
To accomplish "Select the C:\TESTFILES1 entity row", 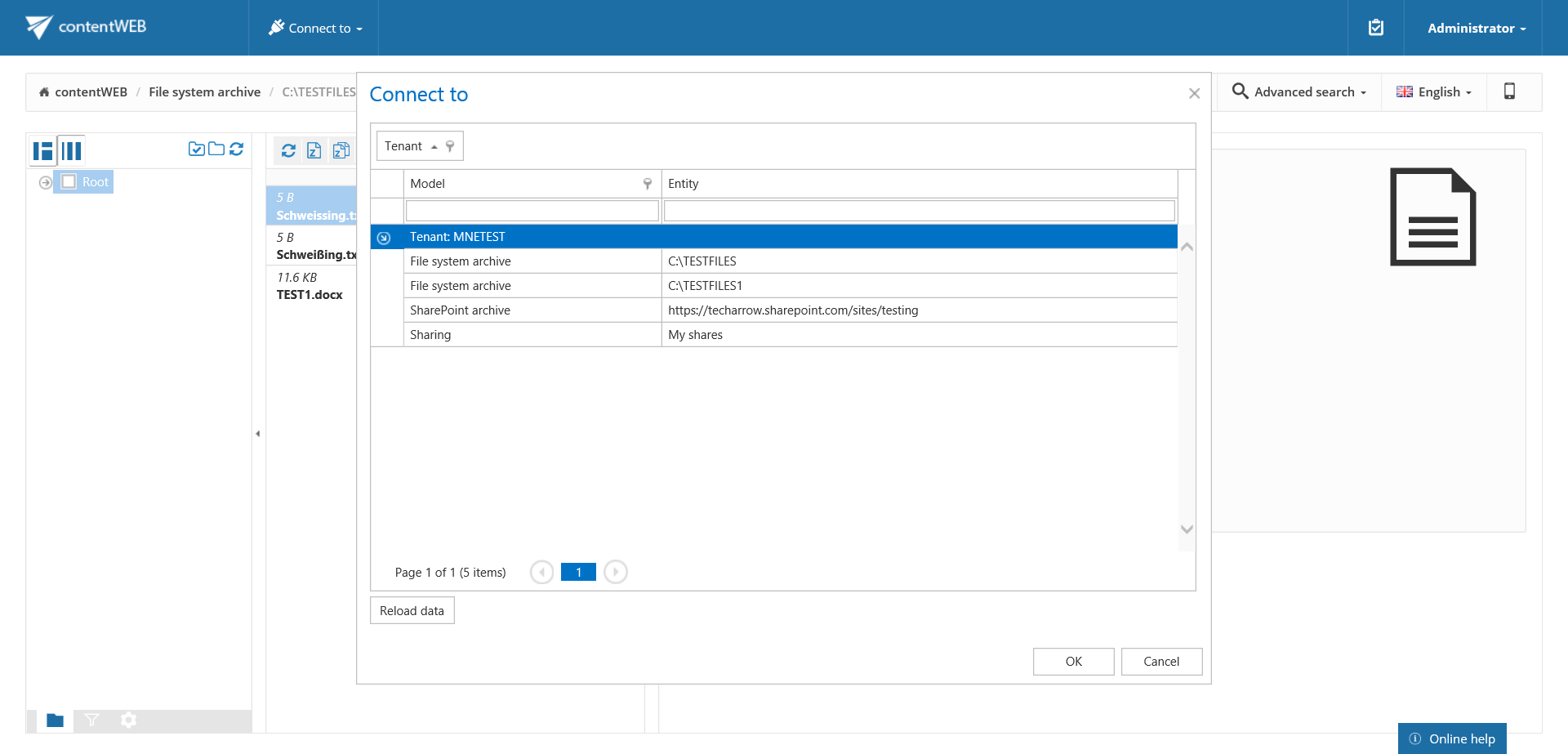I will point(920,286).
